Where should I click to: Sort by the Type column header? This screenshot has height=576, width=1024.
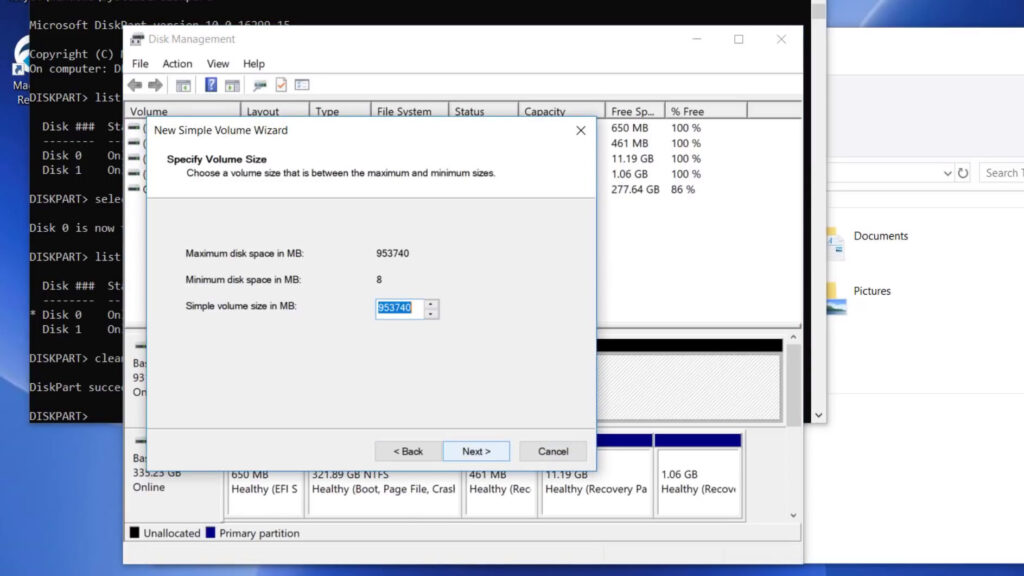pyautogui.click(x=340, y=111)
